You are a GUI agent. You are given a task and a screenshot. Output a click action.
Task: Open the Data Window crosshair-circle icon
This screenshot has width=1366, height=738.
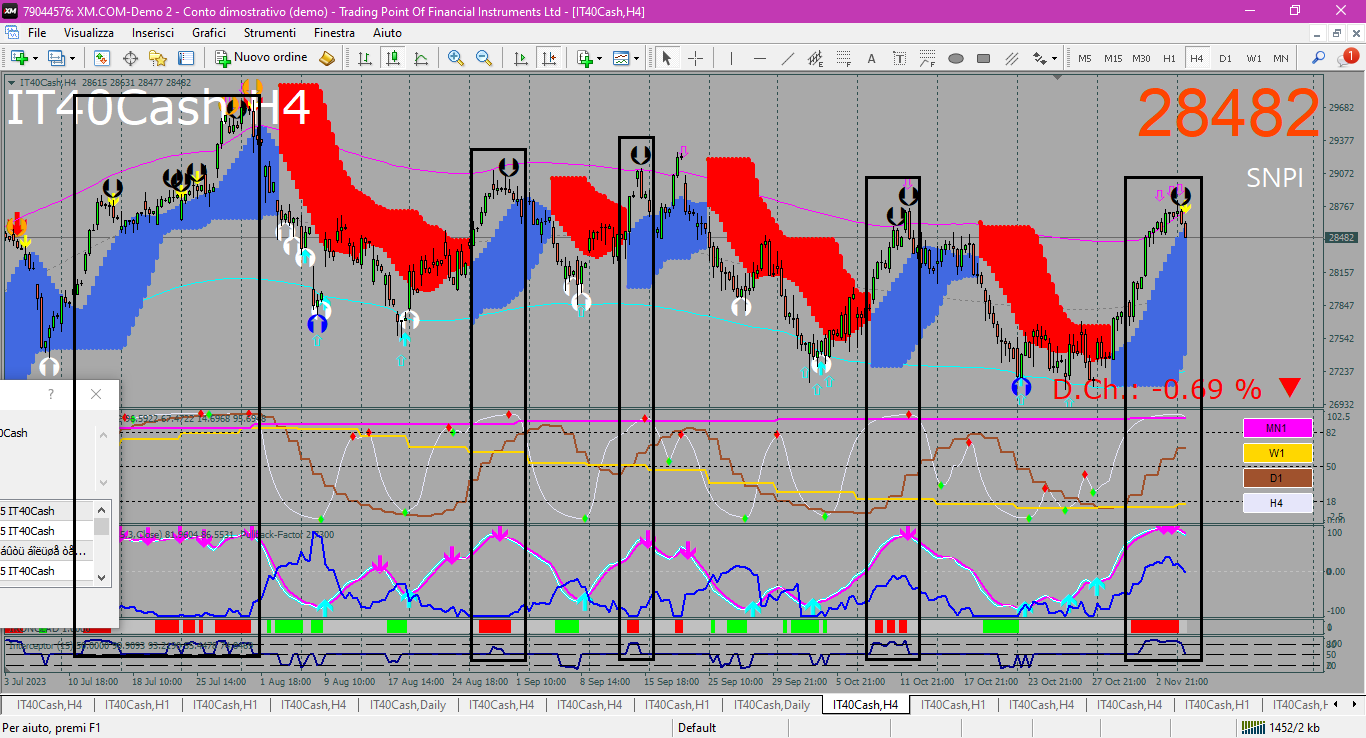point(130,58)
